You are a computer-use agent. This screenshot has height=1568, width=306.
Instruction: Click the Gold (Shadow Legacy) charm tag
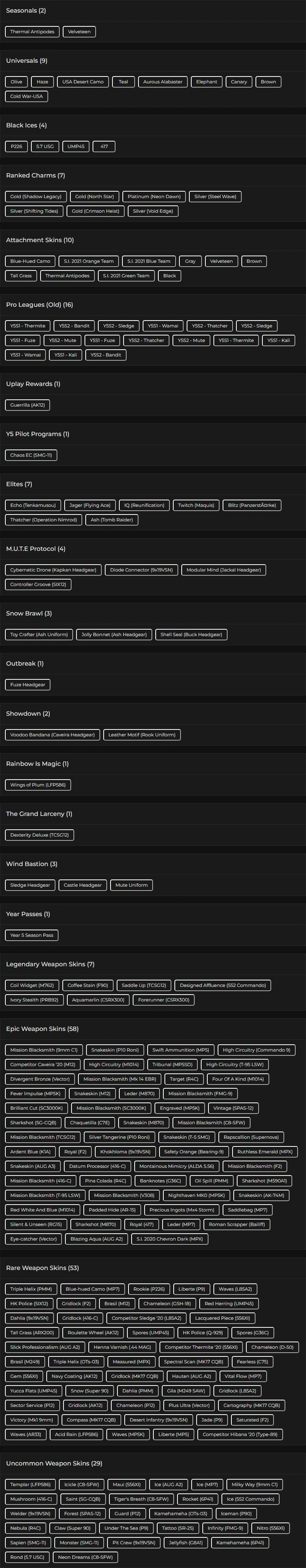point(35,197)
